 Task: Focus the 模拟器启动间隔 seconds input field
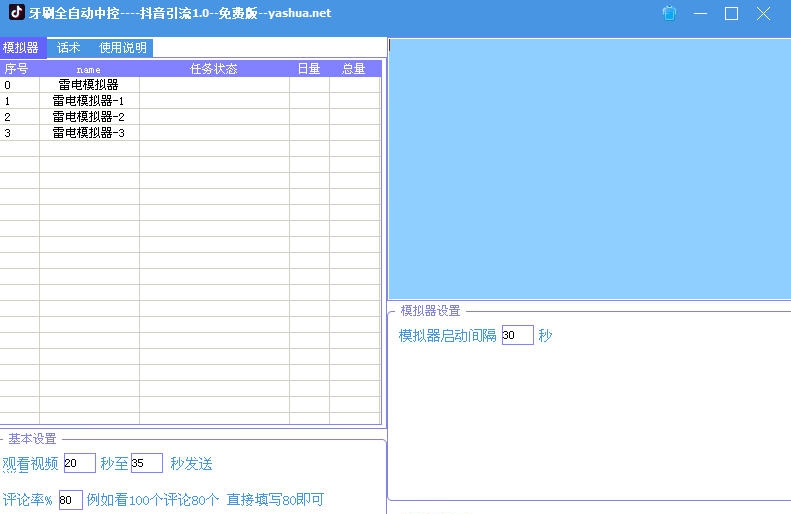pos(518,335)
